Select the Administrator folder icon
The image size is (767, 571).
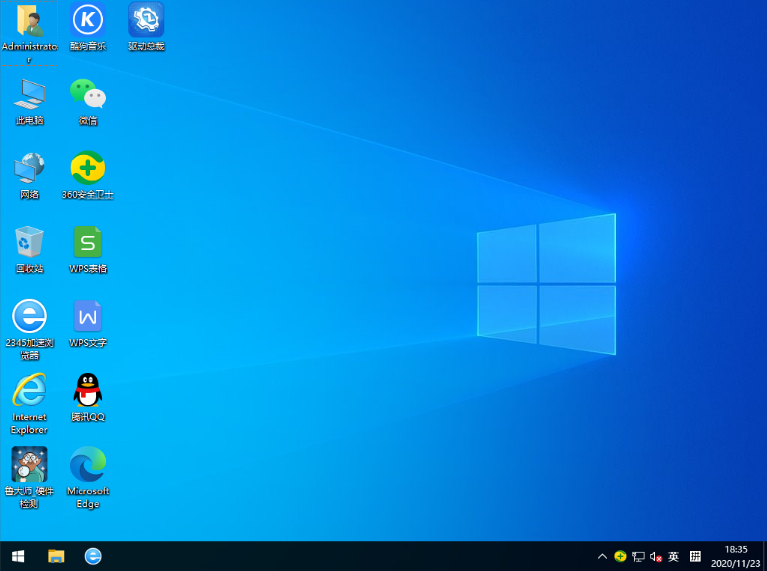click(x=29, y=20)
